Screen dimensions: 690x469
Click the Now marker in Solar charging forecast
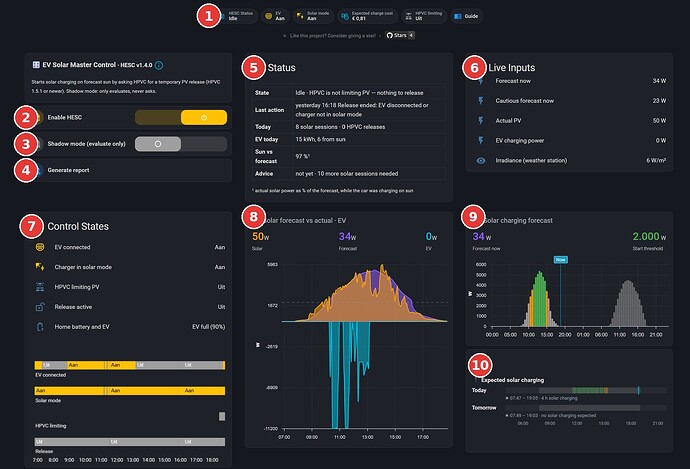(x=560, y=260)
